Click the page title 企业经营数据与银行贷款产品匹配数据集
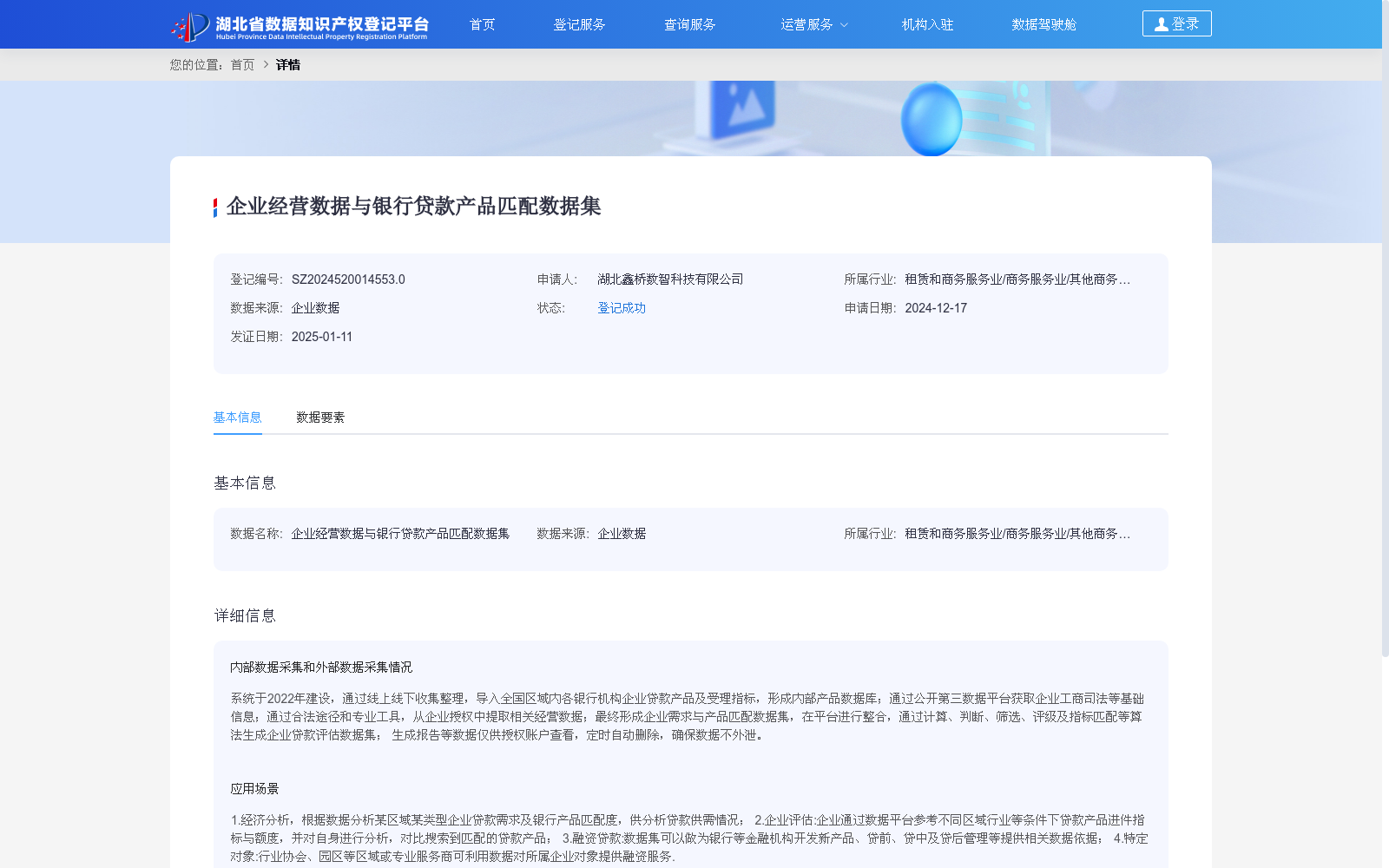This screenshot has width=1389, height=868. click(x=413, y=207)
